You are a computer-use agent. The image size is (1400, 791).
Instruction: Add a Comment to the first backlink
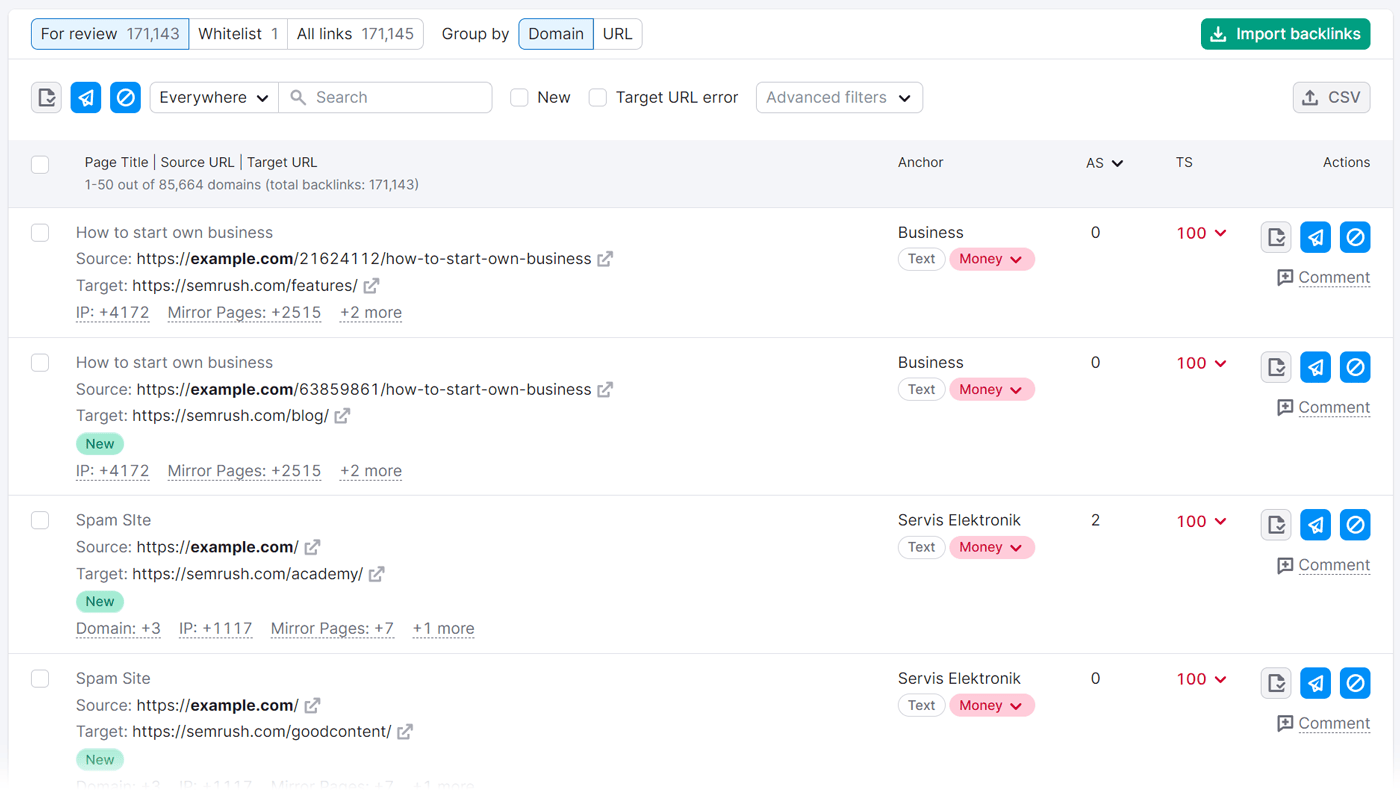tap(1334, 277)
